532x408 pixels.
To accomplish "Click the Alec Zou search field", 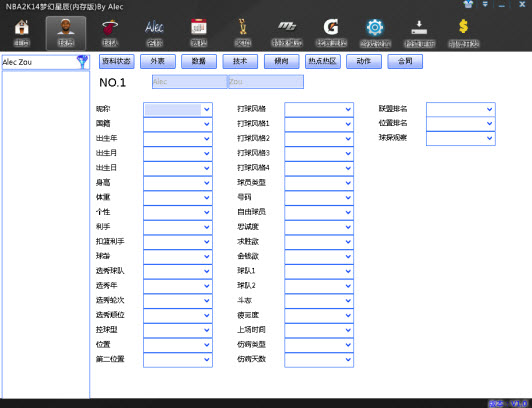I will coord(40,62).
